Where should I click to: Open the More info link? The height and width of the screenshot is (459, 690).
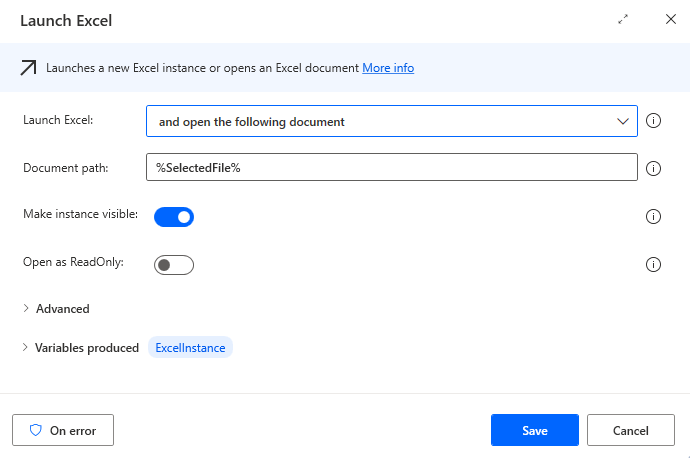click(x=388, y=68)
